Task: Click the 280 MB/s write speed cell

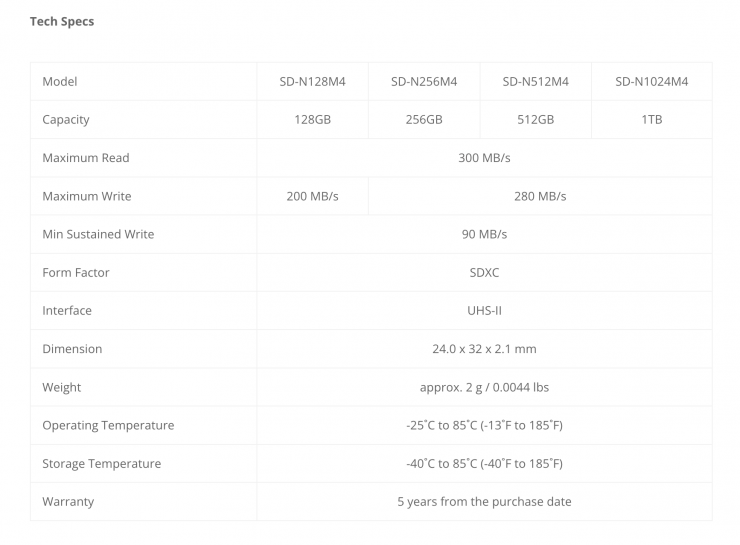Action: point(540,196)
